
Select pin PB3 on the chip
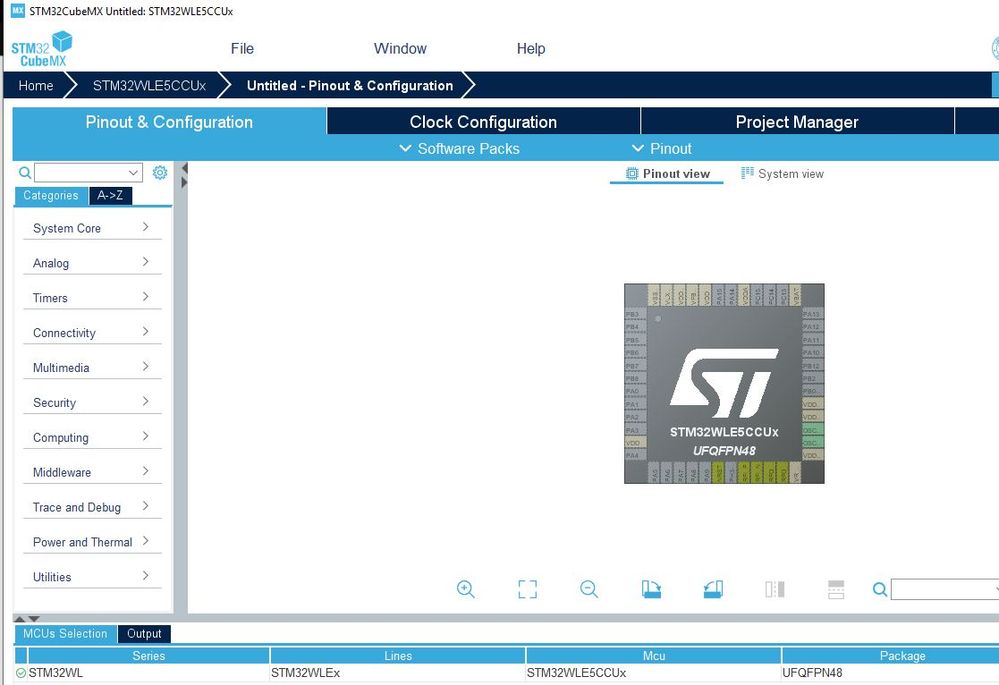pyautogui.click(x=635, y=314)
